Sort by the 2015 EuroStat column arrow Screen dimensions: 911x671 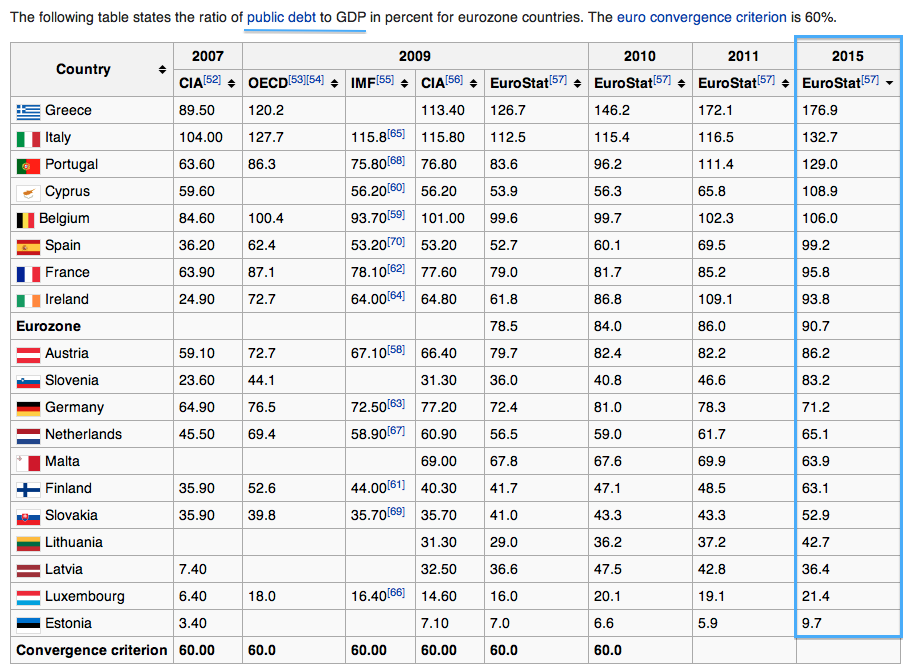coord(890,83)
